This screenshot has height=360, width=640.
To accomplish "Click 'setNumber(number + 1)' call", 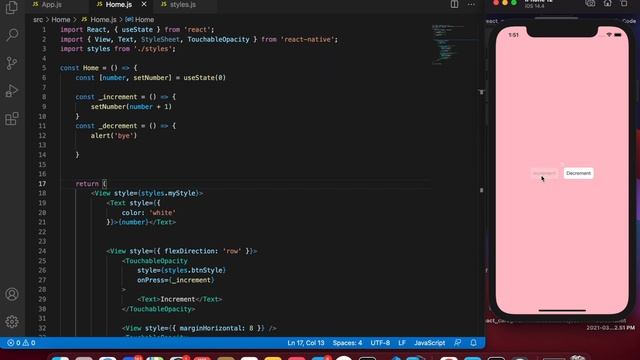I will [x=131, y=107].
